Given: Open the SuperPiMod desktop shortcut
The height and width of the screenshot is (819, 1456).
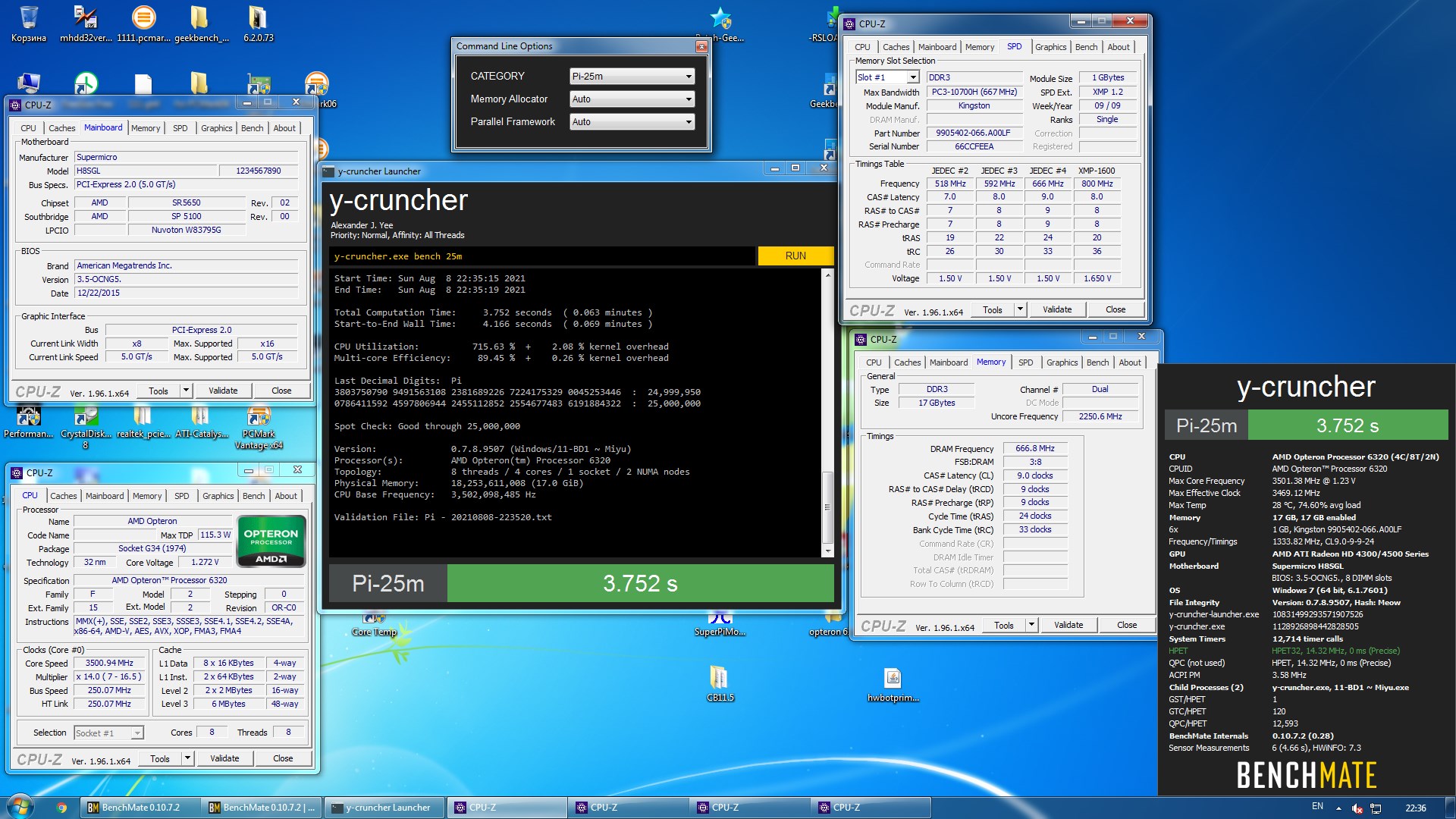Looking at the screenshot, I should coord(720,624).
